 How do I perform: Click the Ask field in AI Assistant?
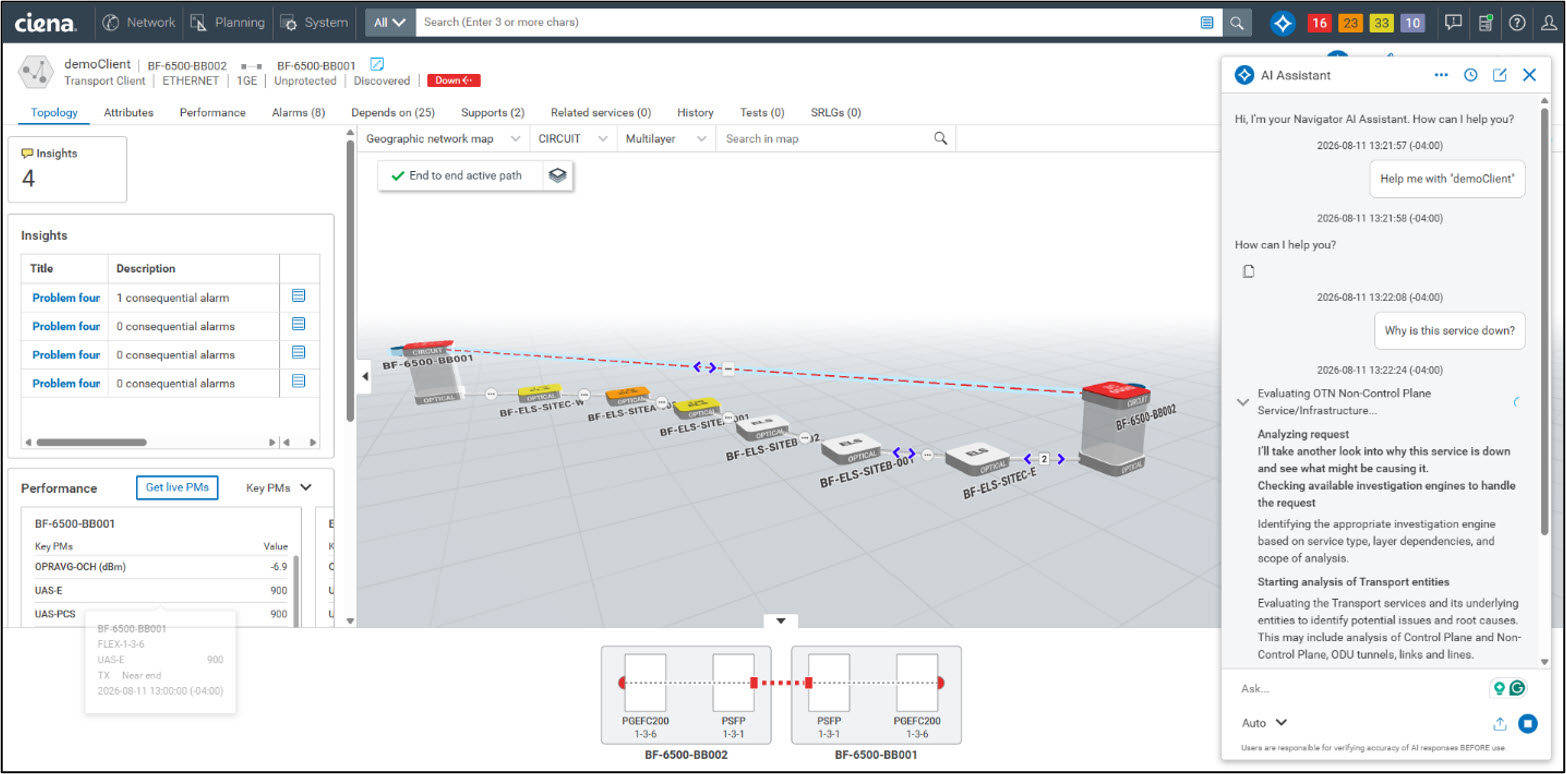[x=1362, y=688]
